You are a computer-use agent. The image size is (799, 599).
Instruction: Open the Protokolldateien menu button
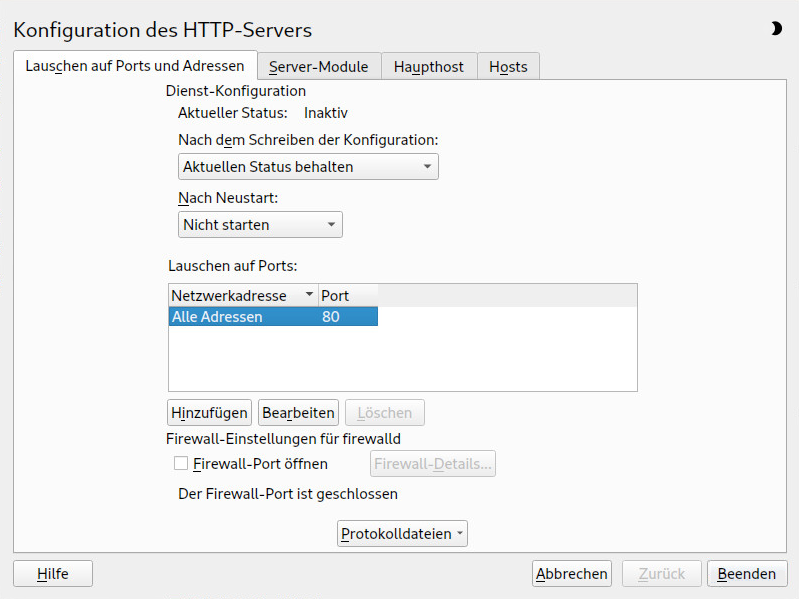402,533
